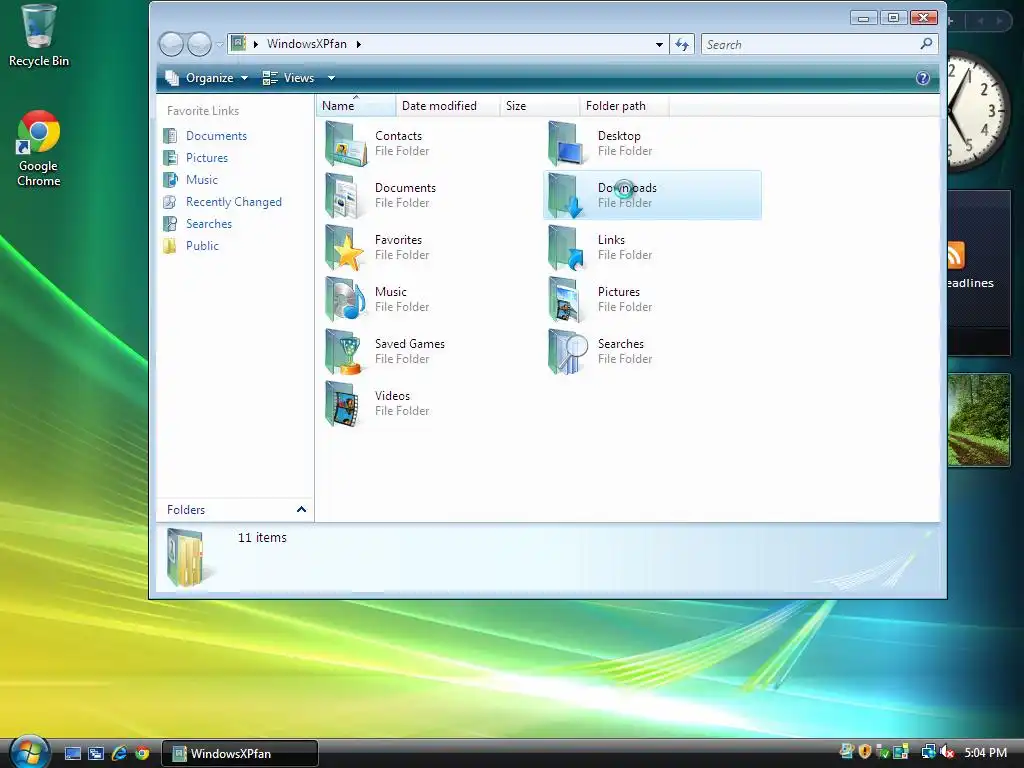
Task: Open Recently Changed in Favorite Links
Action: [x=234, y=202]
